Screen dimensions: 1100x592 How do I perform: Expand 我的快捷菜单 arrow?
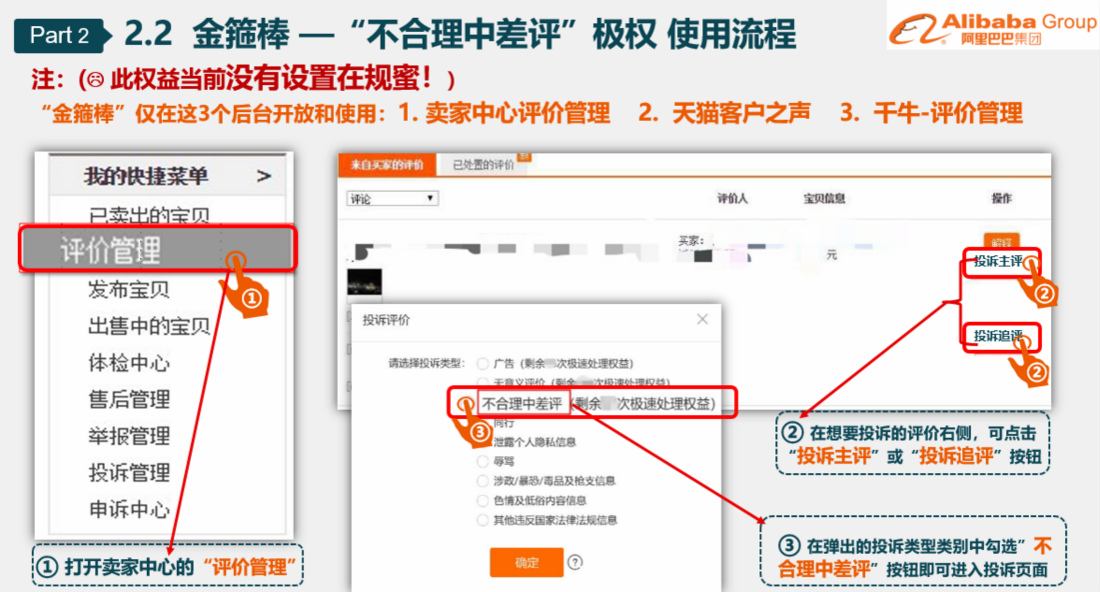coord(264,176)
